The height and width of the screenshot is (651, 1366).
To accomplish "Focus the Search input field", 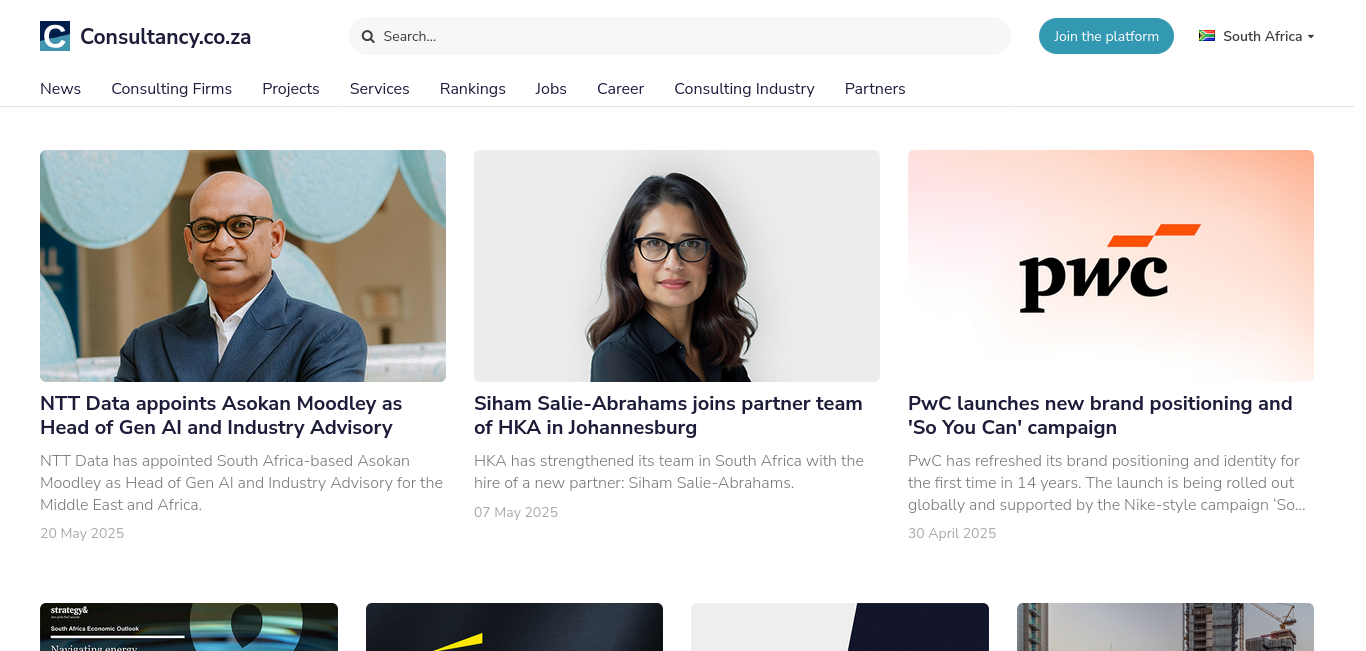I will pos(680,36).
